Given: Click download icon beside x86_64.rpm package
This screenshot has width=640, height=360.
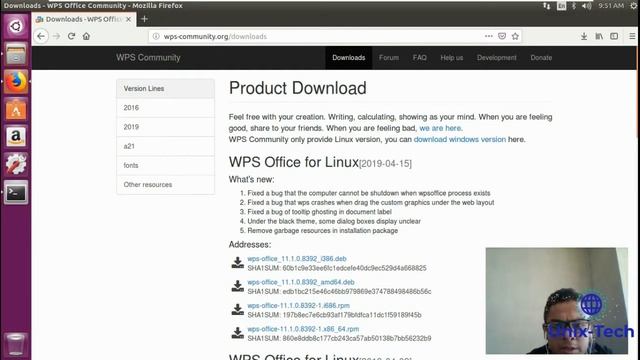Looking at the screenshot, I should click(238, 333).
